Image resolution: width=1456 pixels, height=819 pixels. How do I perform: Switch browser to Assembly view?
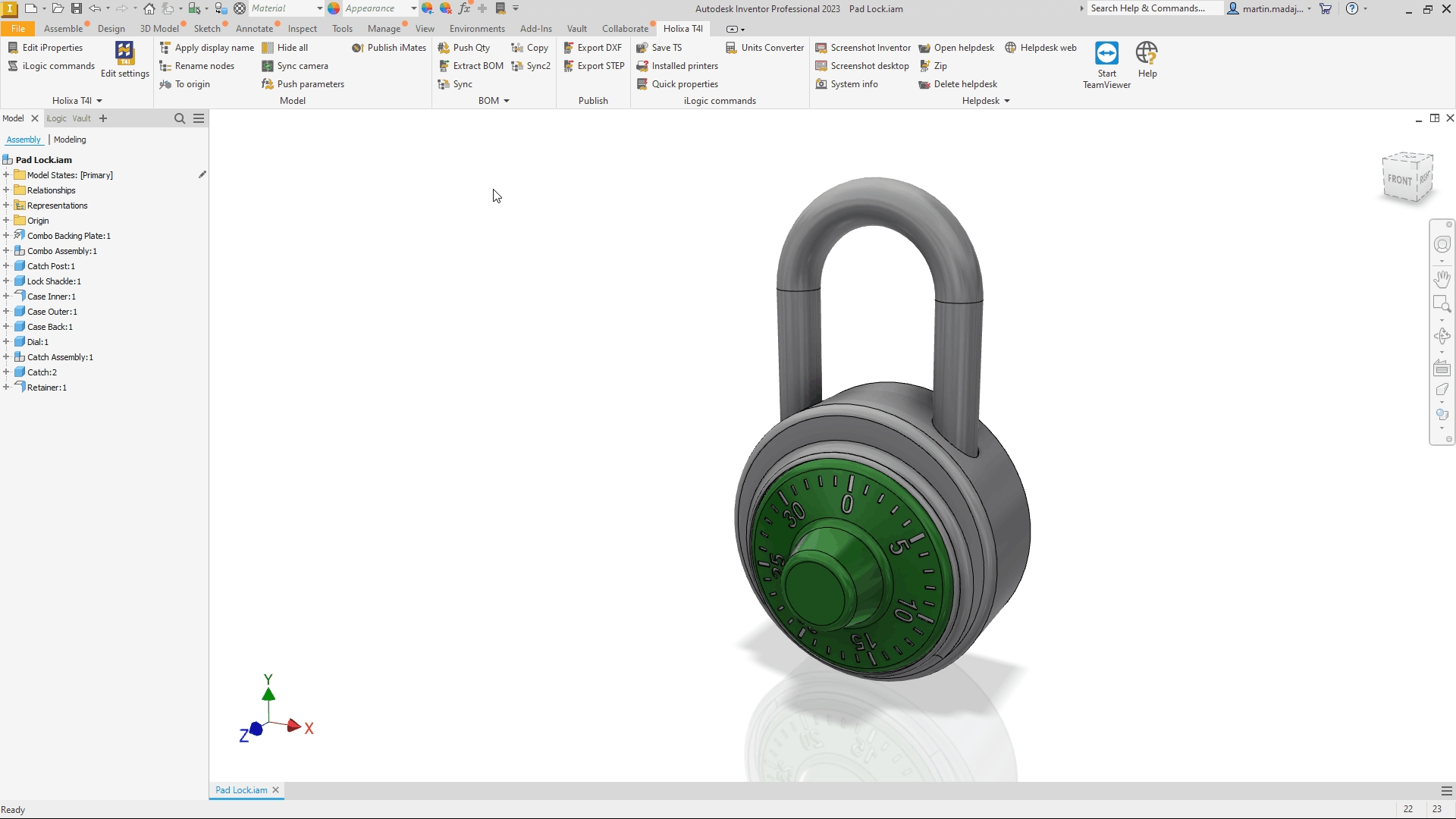[24, 140]
